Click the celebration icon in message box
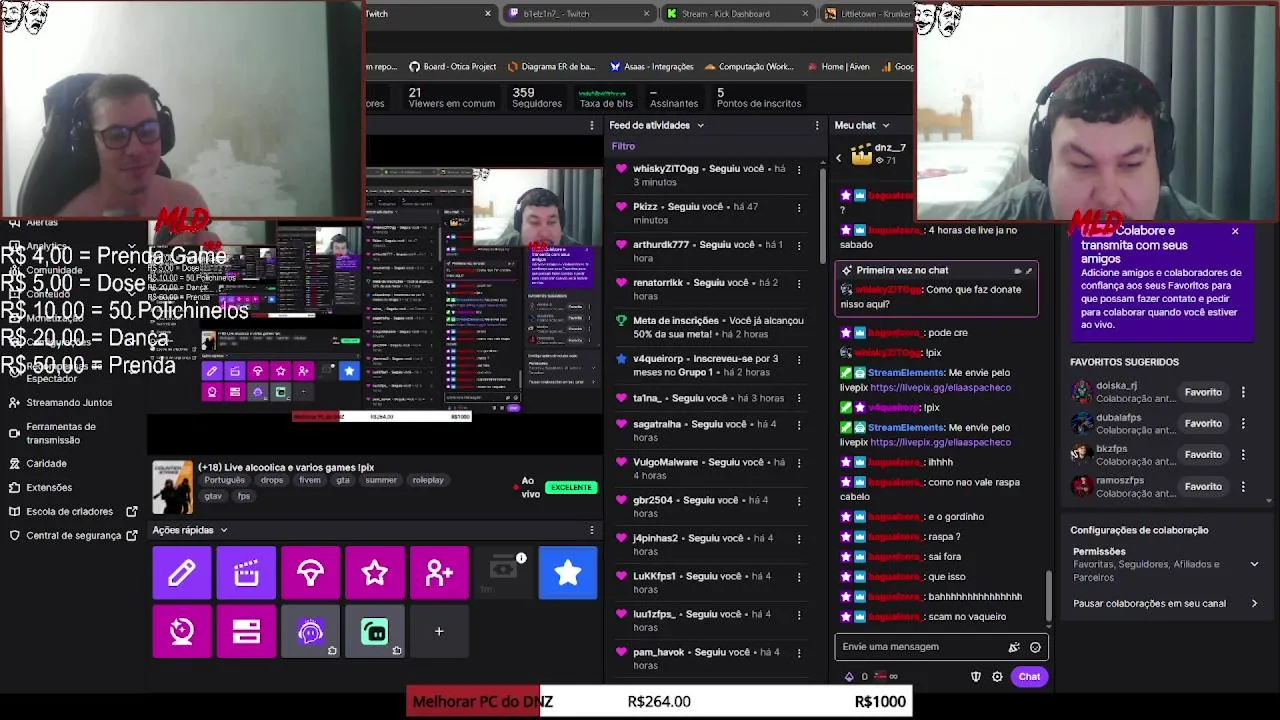The image size is (1280, 720). pos(1014,647)
